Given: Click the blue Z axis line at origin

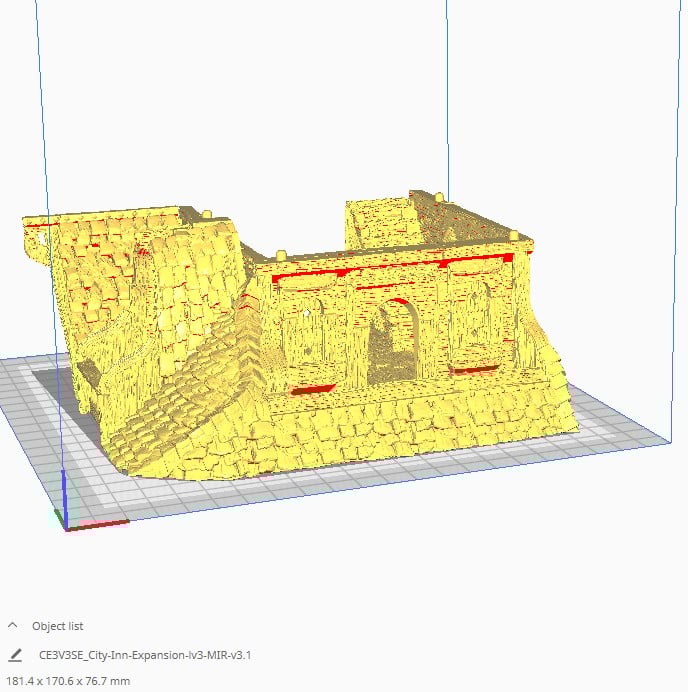Looking at the screenshot, I should pos(63,499).
